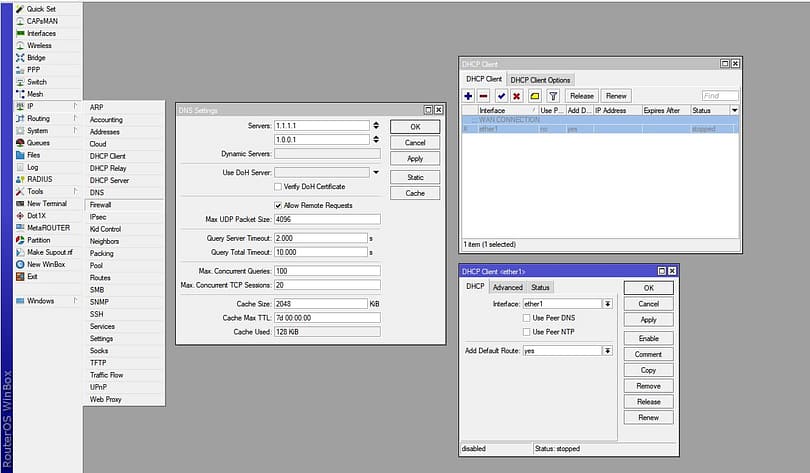Click Renew in DHCP Client toolbar

(x=616, y=96)
